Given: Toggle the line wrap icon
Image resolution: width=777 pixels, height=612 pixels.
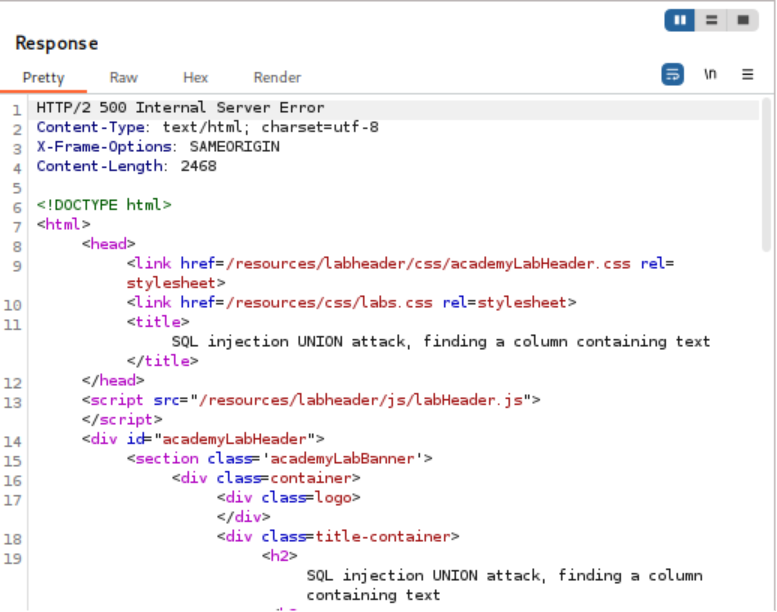Looking at the screenshot, I should point(673,74).
